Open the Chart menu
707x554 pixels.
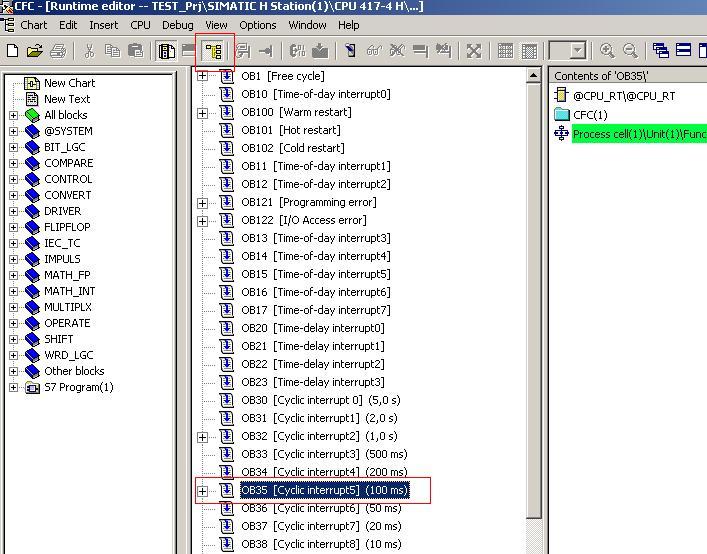pyautogui.click(x=33, y=25)
